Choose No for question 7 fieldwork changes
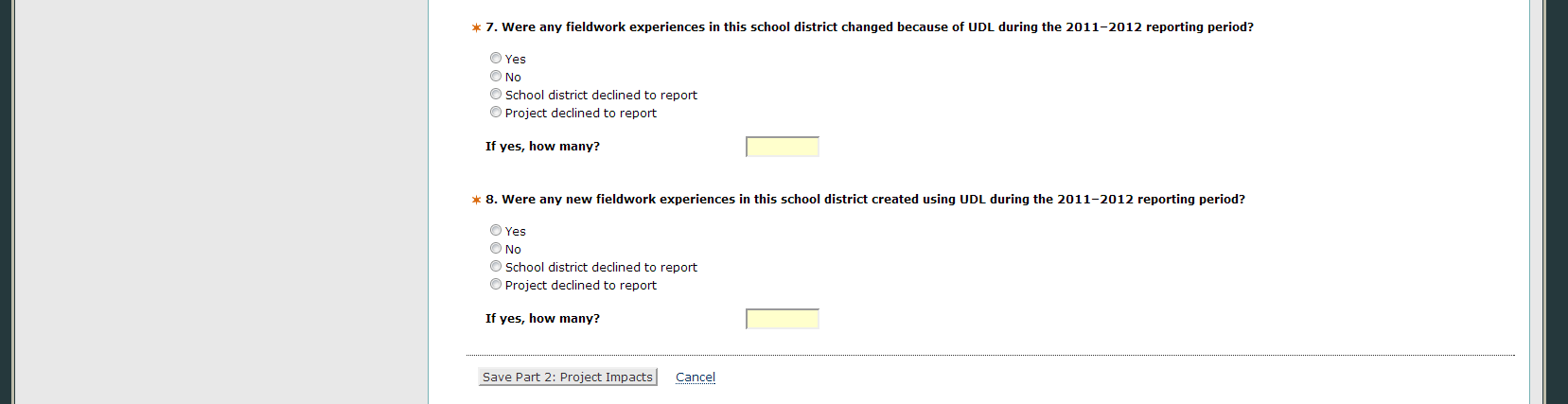This screenshot has height=404, width=1568. coord(496,77)
